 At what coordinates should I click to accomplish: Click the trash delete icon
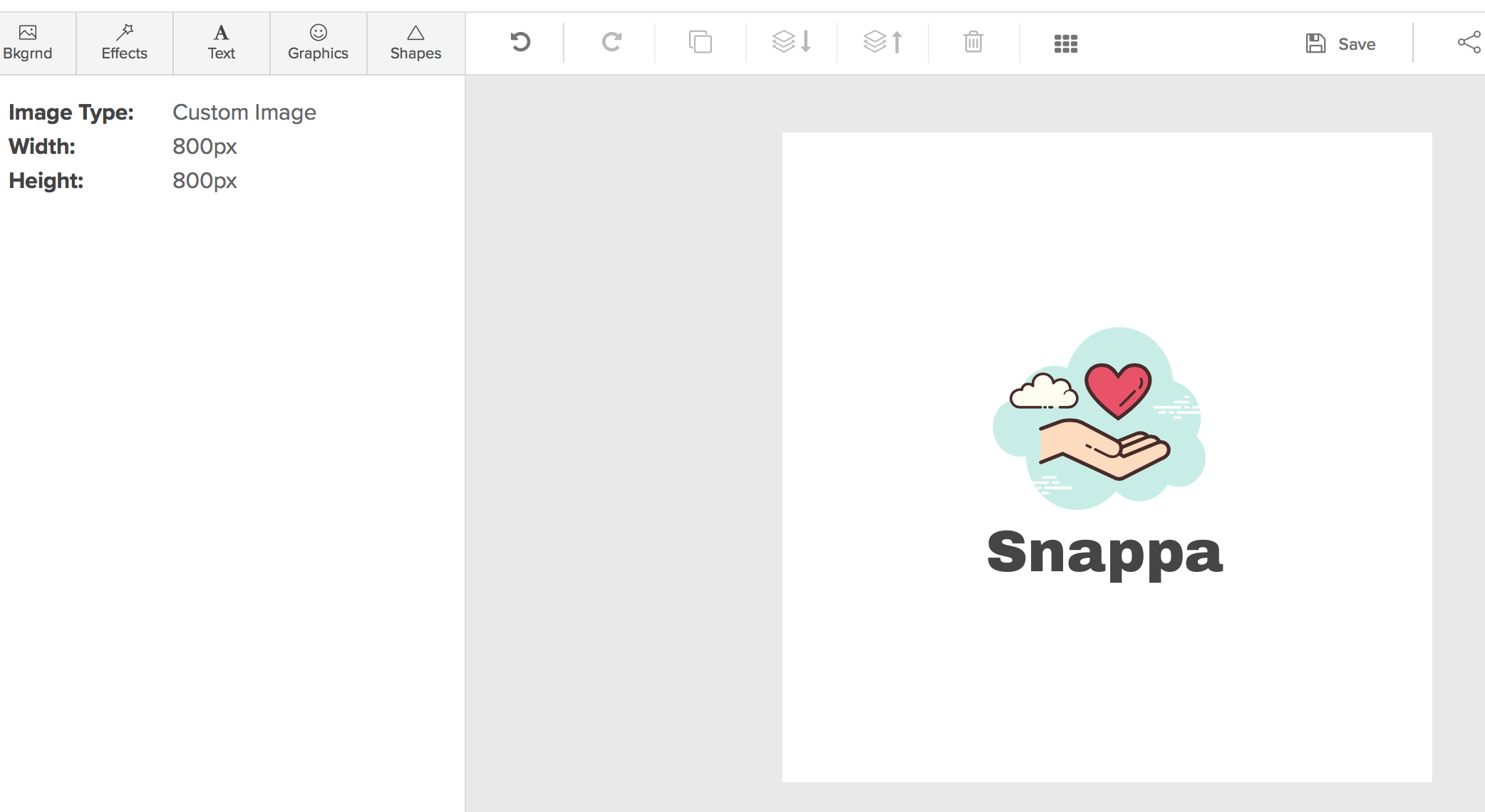tap(973, 42)
